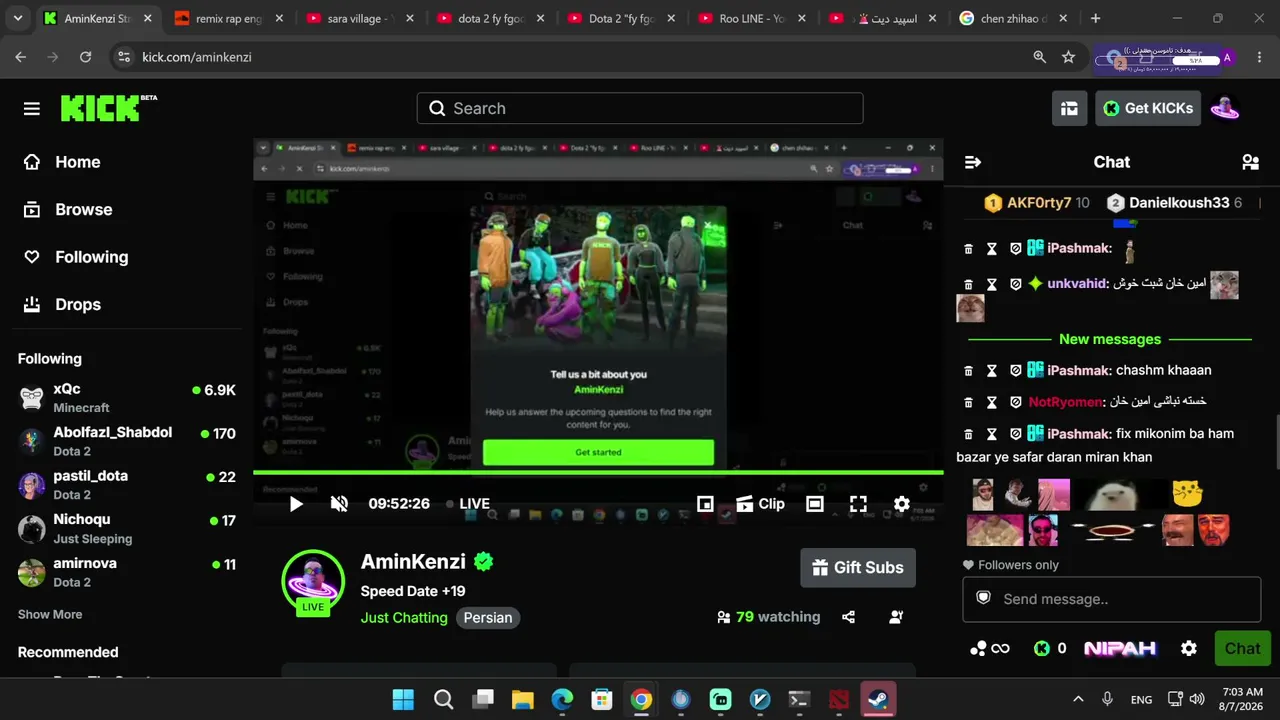Switch to the Roo LINE YouTube tab

pos(752,18)
